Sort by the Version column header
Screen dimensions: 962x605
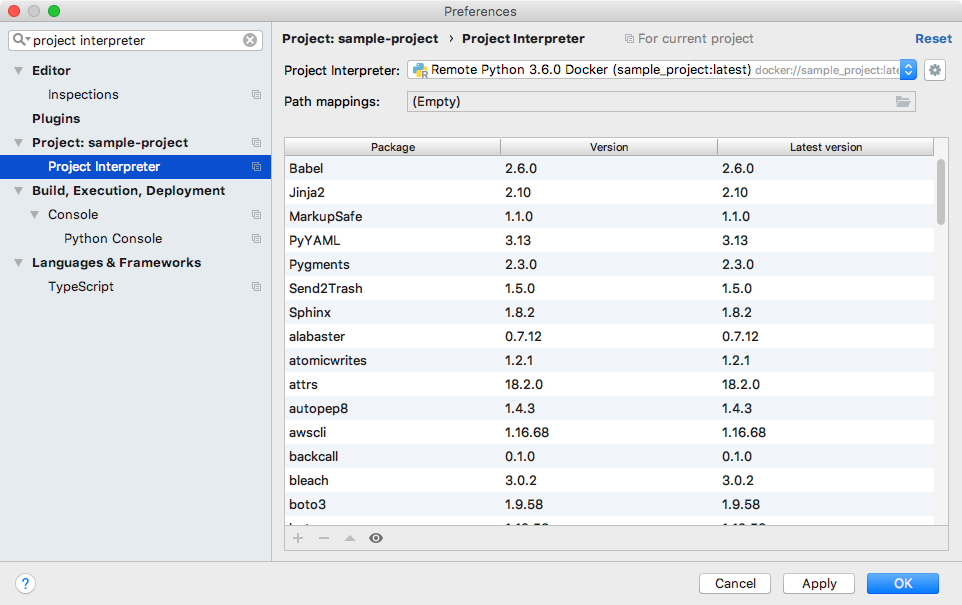tap(609, 147)
